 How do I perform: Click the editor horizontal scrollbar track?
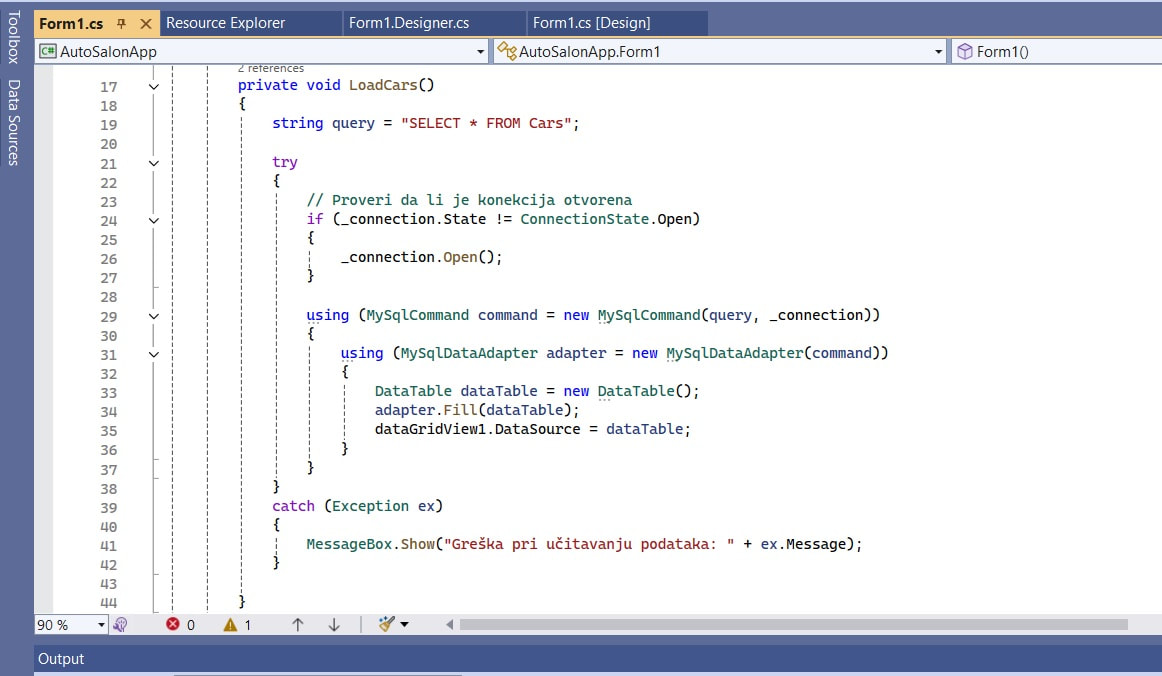[794, 625]
